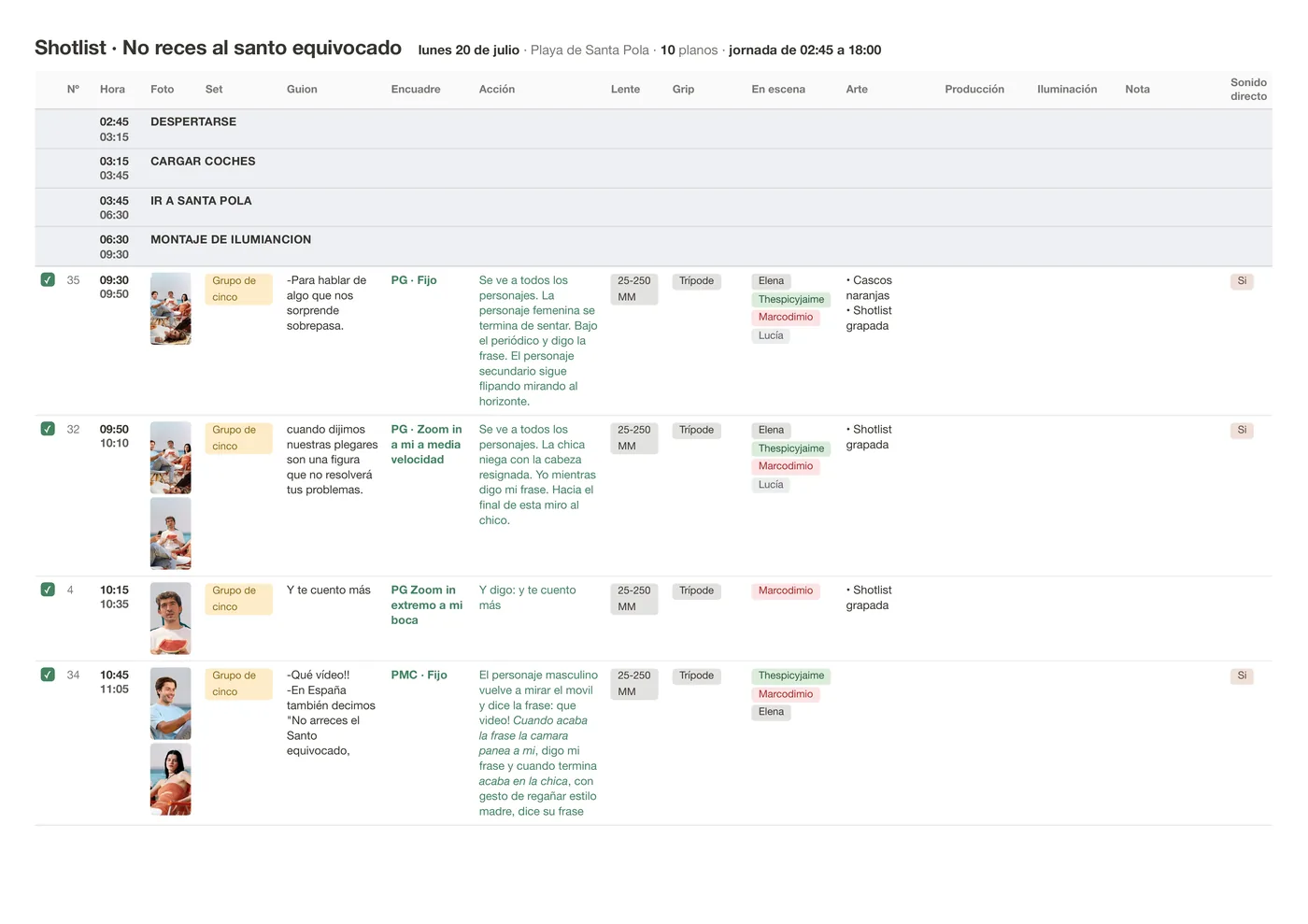Click the Si sound tag in shot 34

pyautogui.click(x=1242, y=675)
